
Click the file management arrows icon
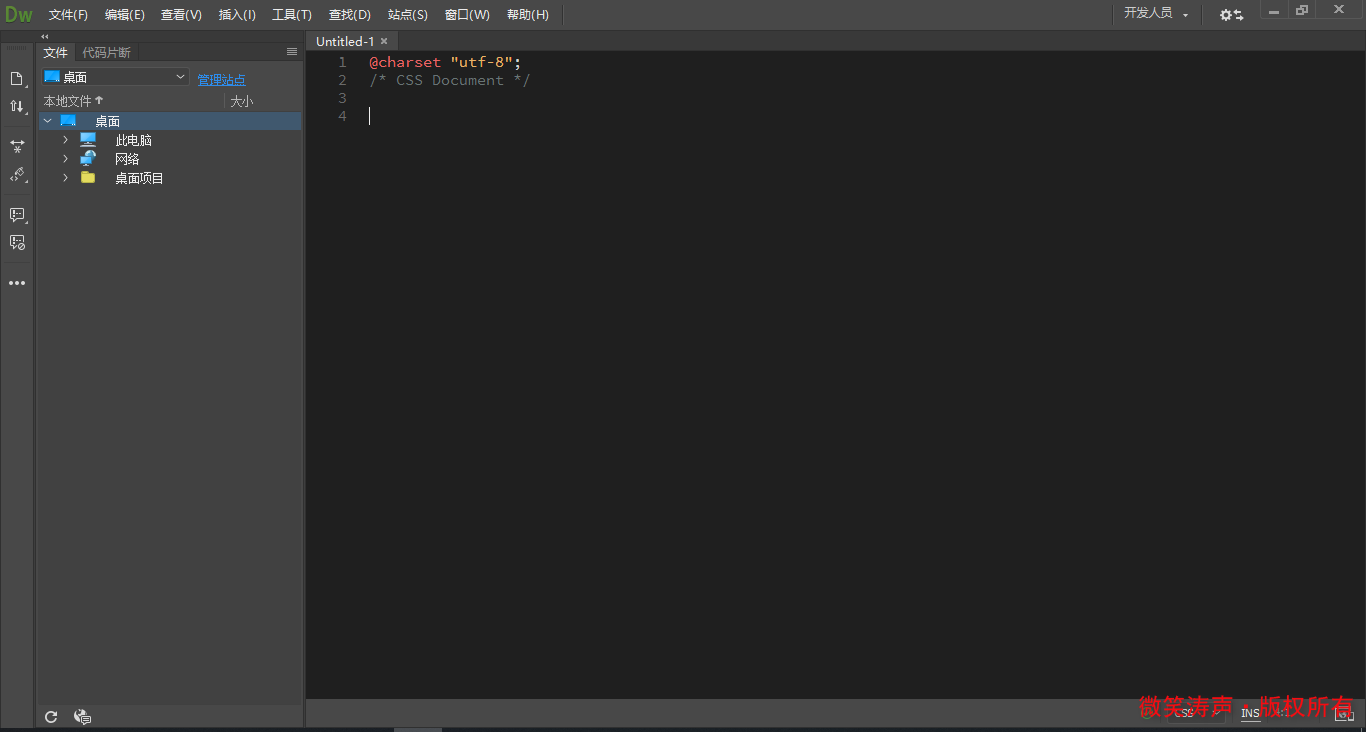tap(17, 106)
